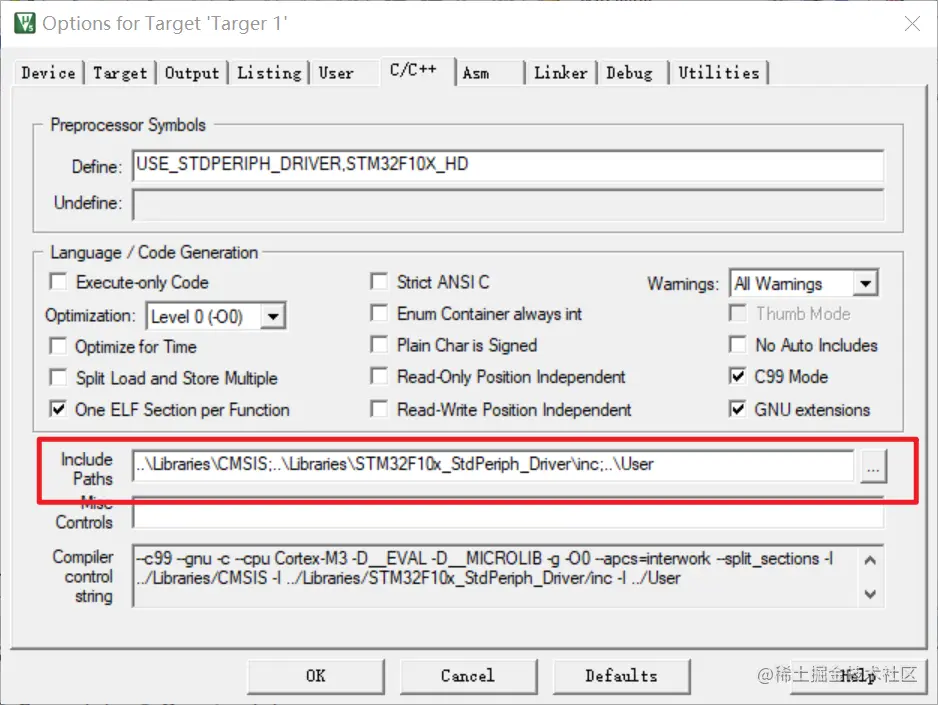Confirm settings with OK button
The image size is (938, 705).
[316, 676]
